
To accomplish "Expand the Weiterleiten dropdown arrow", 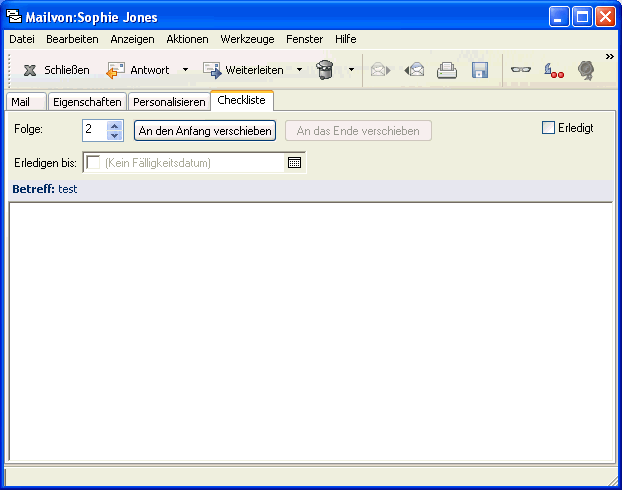I will coord(299,70).
